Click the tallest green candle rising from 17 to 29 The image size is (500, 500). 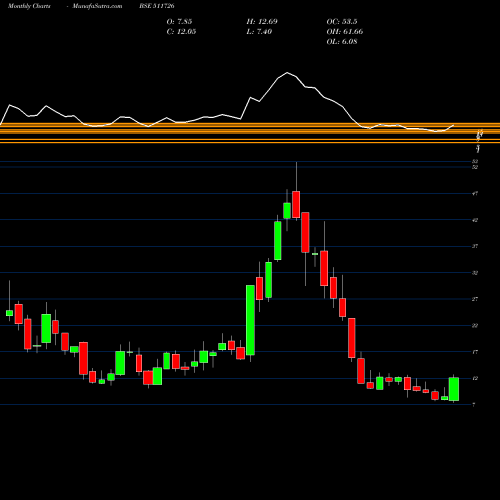point(250,320)
